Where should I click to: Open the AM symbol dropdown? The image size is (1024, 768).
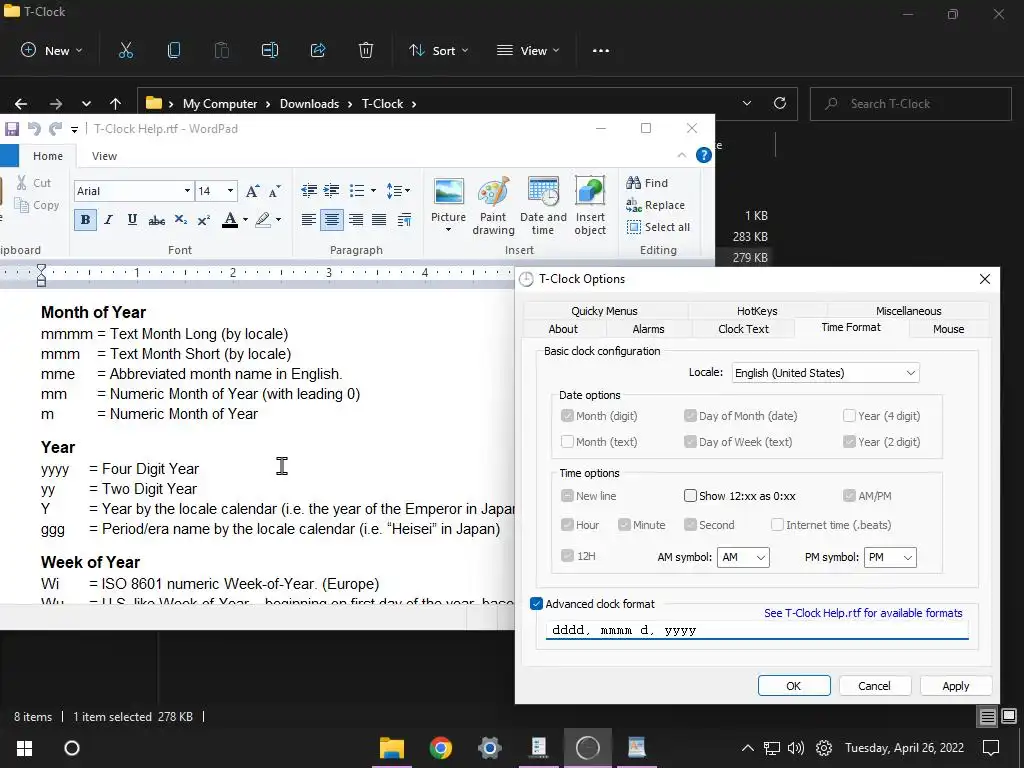[x=743, y=557]
